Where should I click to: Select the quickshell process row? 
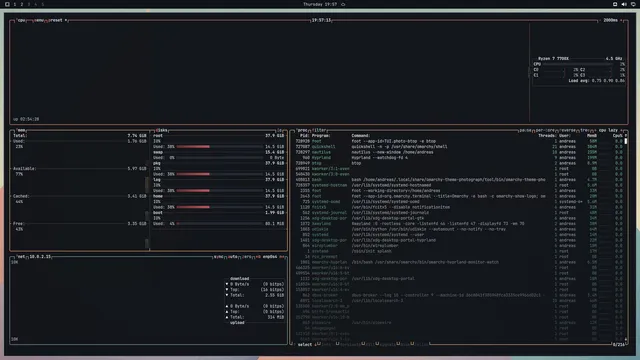460,147
